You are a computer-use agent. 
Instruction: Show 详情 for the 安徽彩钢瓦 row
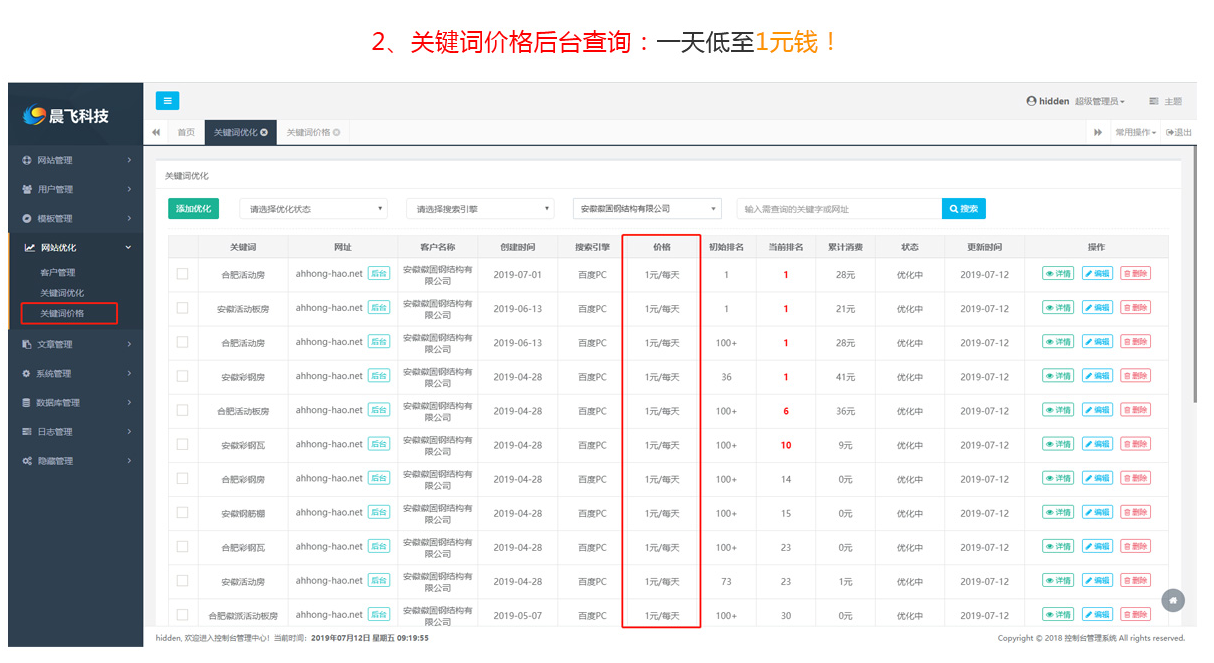coord(1058,444)
